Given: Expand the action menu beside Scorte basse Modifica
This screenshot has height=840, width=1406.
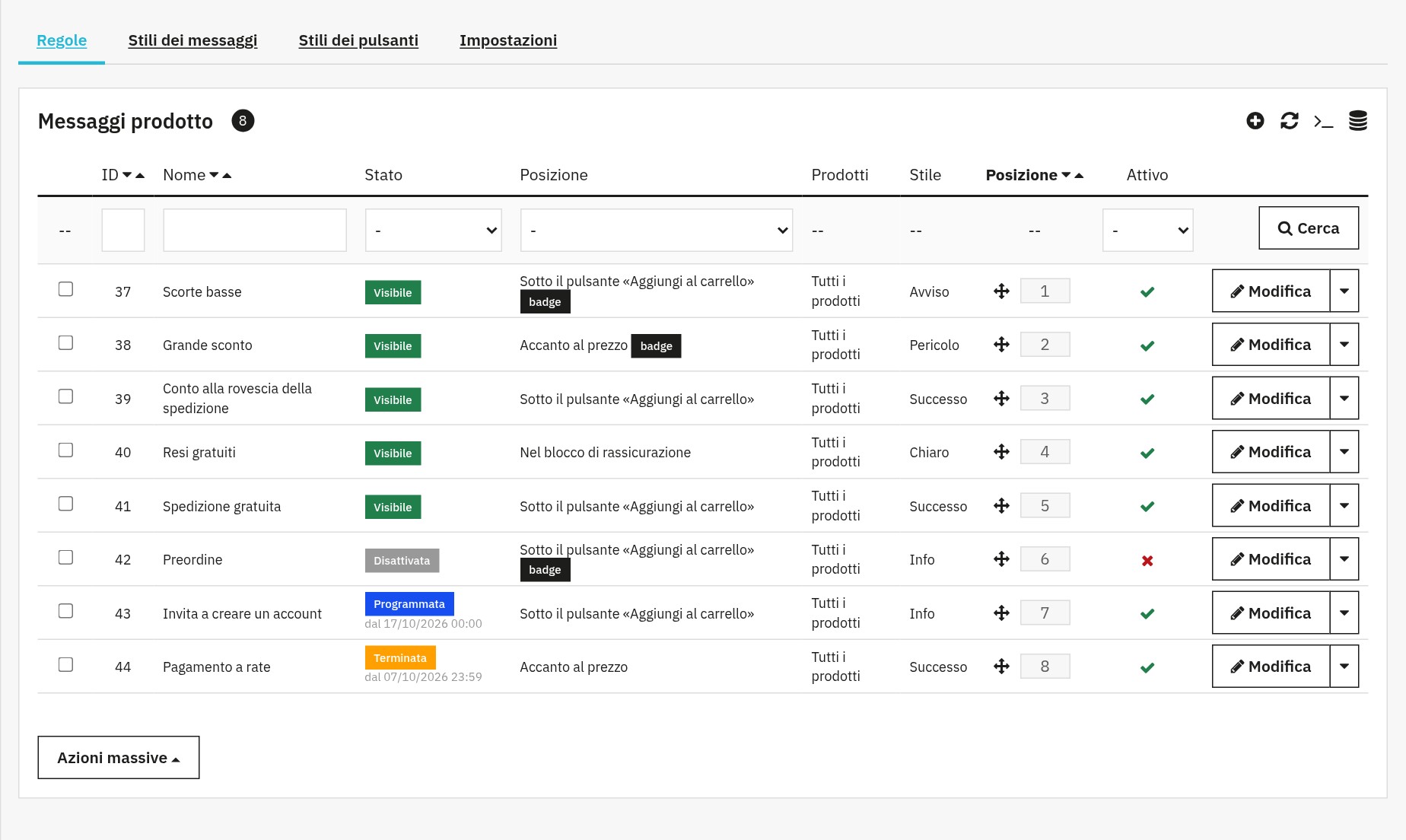Looking at the screenshot, I should pos(1344,291).
